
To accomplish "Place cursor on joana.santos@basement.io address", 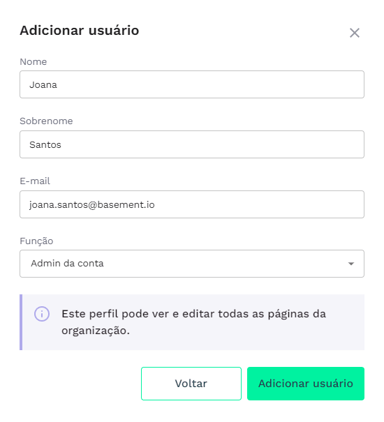I will pos(92,205).
